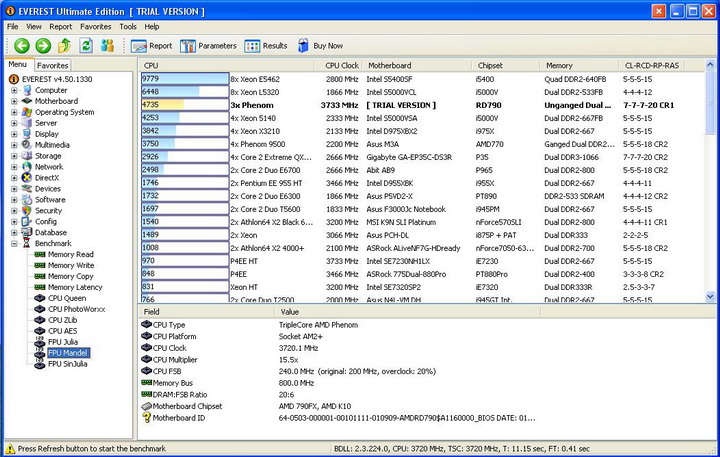
Task: Open the Tools menu
Action: tap(128, 27)
